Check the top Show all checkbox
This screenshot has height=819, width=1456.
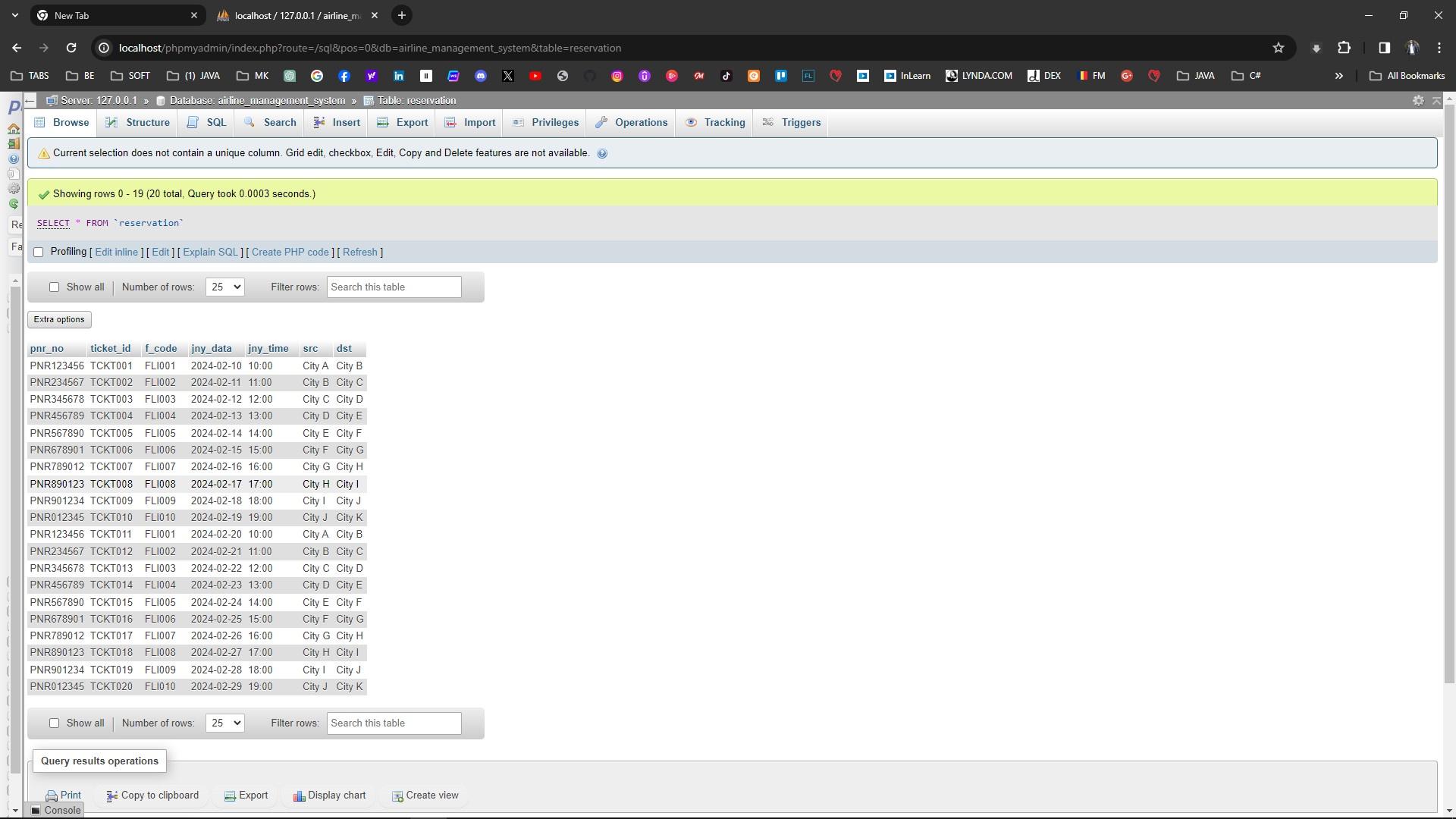pos(54,287)
